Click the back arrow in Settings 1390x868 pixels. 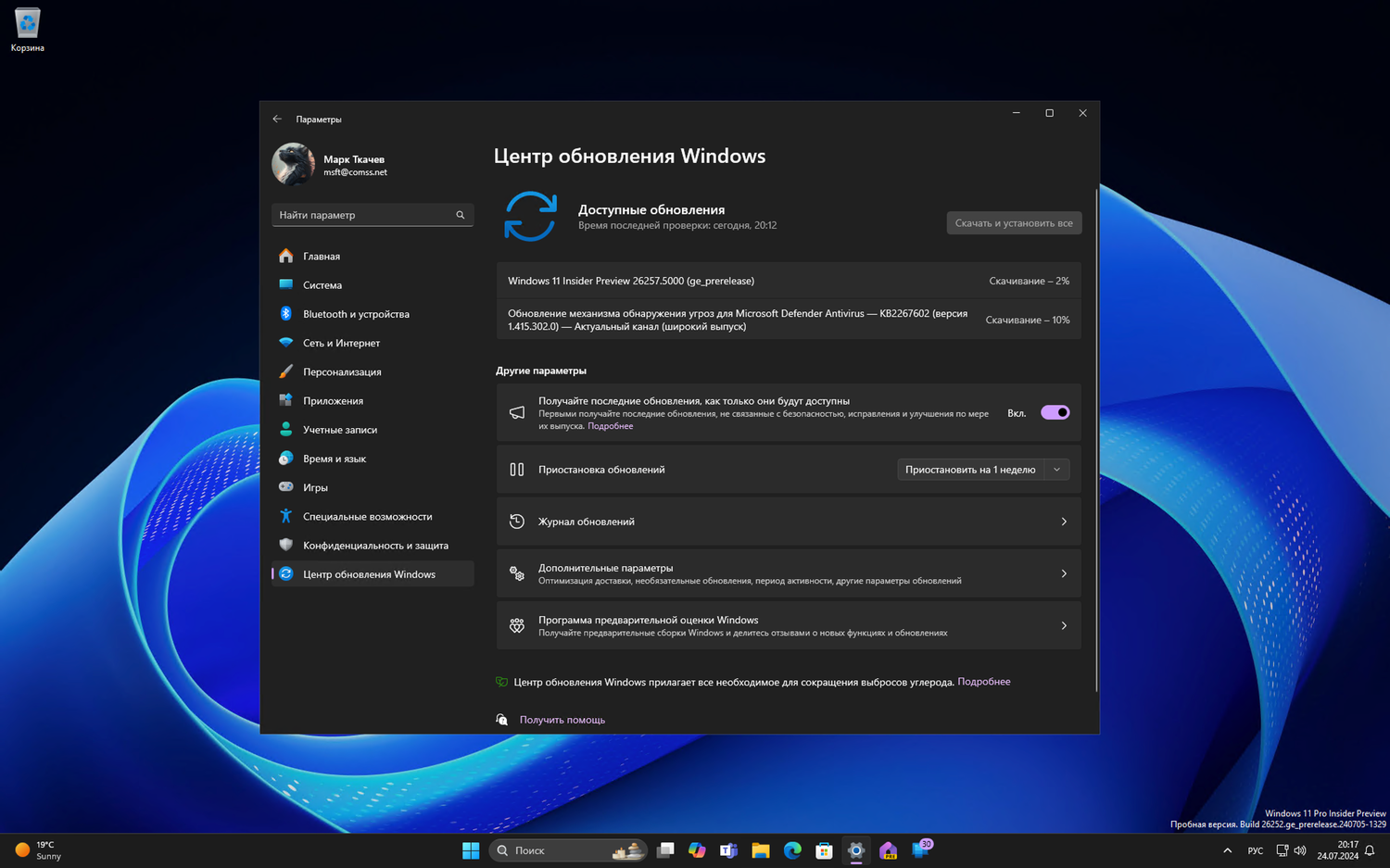(277, 119)
